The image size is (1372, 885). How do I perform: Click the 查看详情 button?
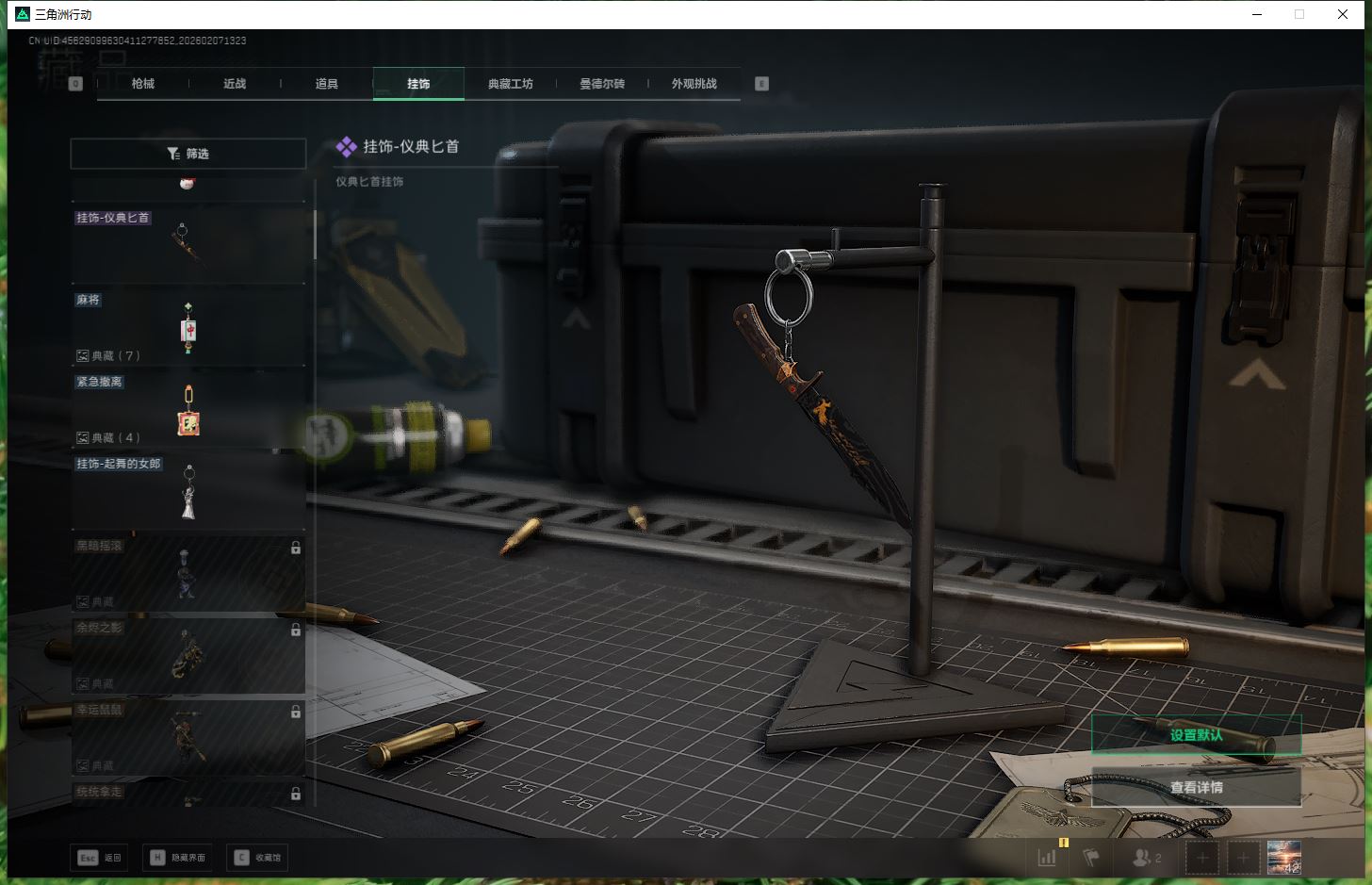[x=1196, y=787]
